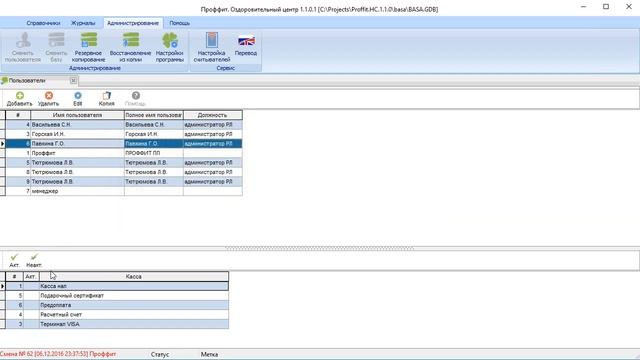Viewport: 640px width, 360px height.
Task: Select the Проффит user name cell
Action: tap(77, 153)
